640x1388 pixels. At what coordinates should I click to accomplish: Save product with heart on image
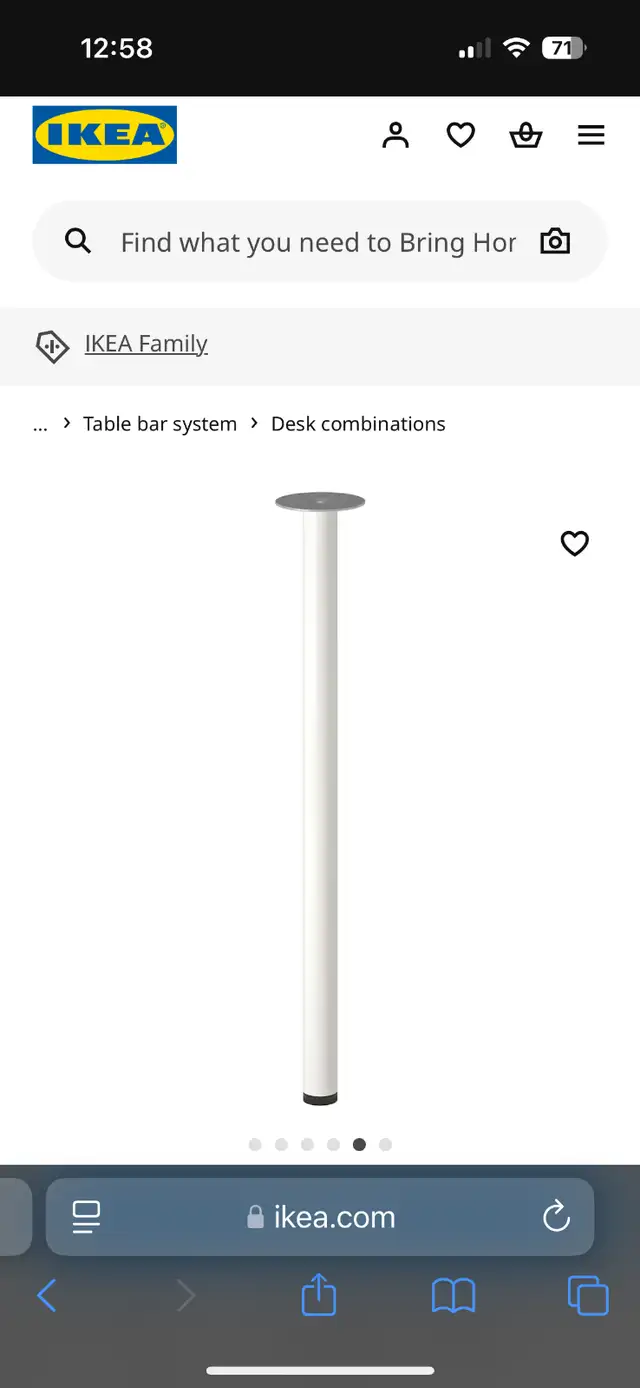tap(574, 543)
